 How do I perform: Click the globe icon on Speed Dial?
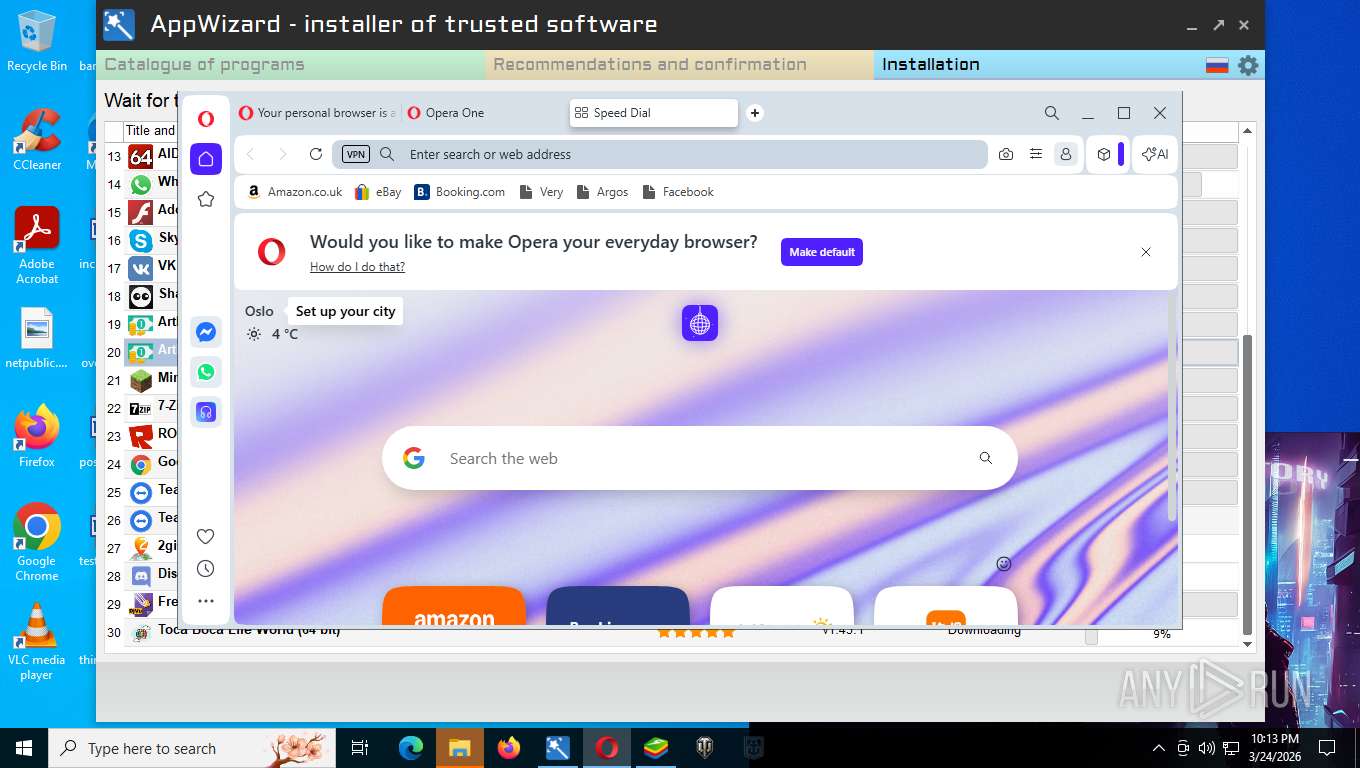click(700, 324)
